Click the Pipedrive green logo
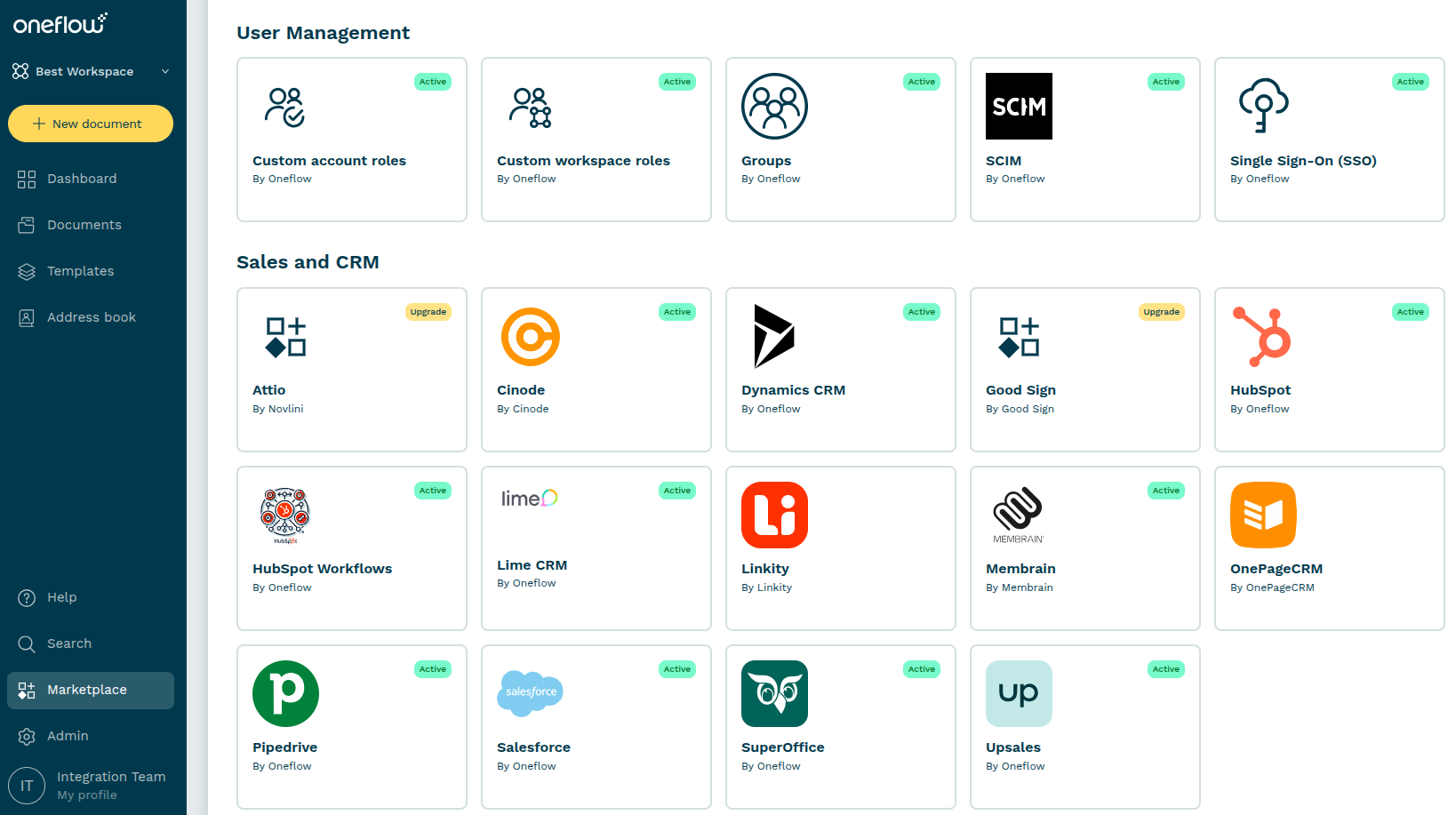The height and width of the screenshot is (815, 1456). pyautogui.click(x=285, y=694)
